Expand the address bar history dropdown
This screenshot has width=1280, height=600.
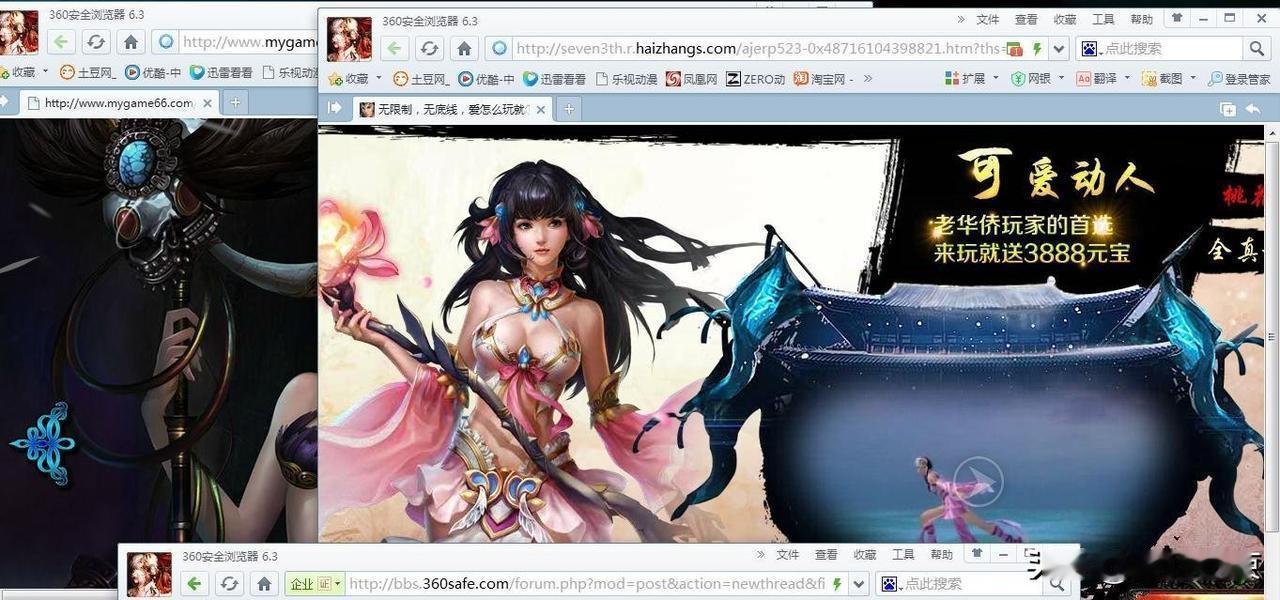pyautogui.click(x=1061, y=48)
